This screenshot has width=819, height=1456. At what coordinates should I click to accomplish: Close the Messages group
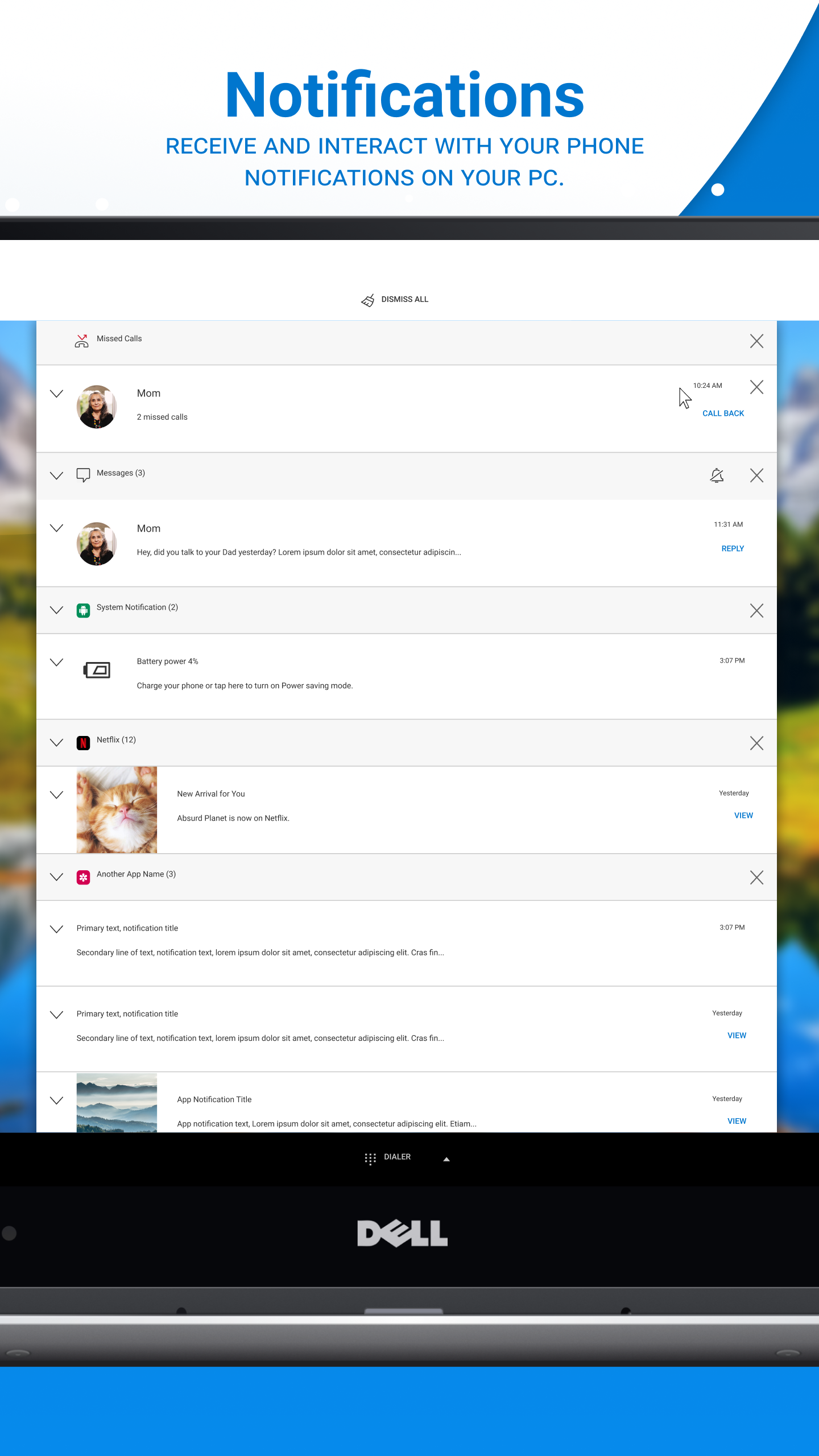[x=756, y=475]
